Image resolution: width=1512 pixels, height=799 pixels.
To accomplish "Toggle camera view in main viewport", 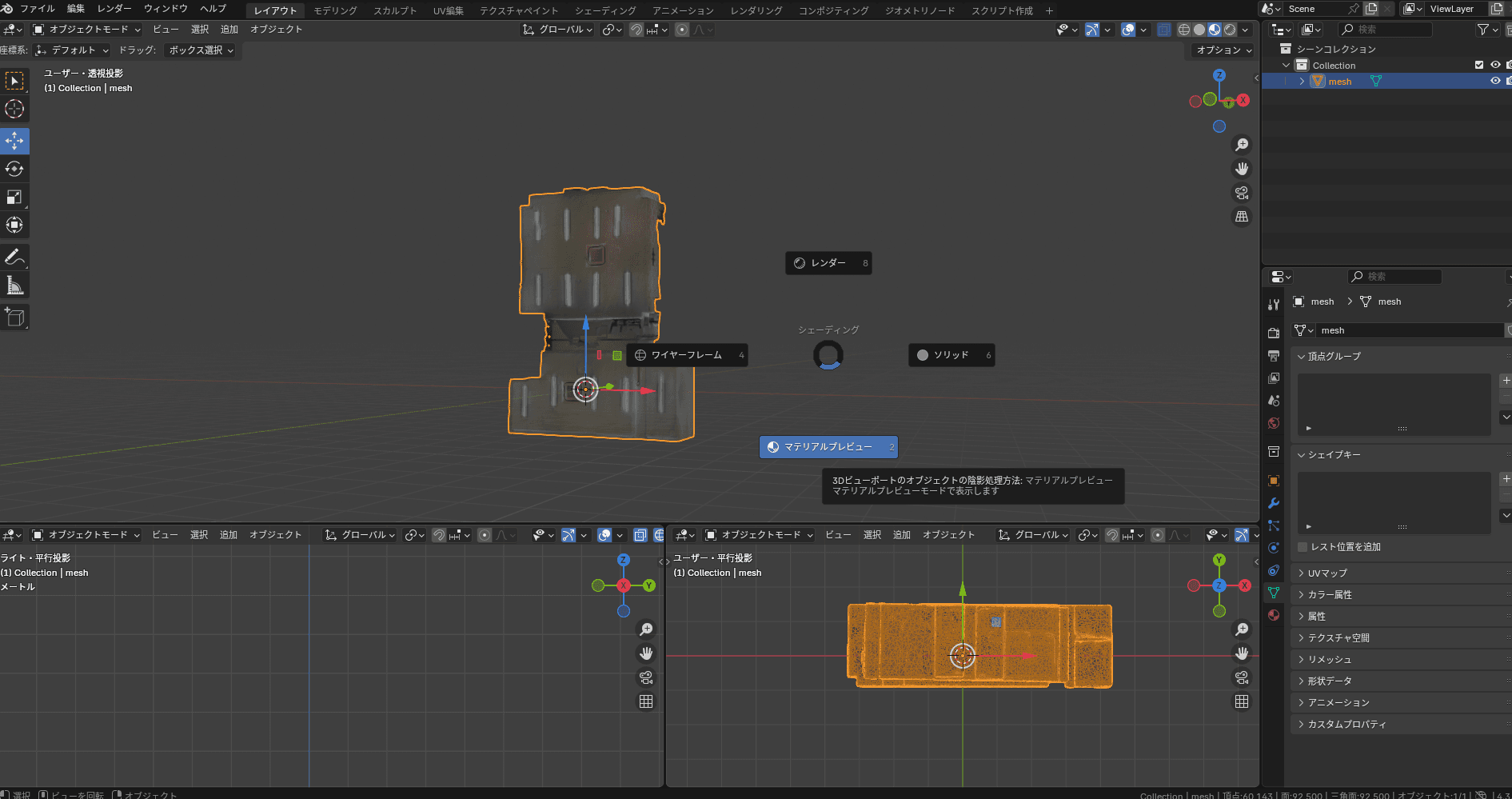I will tap(1241, 193).
